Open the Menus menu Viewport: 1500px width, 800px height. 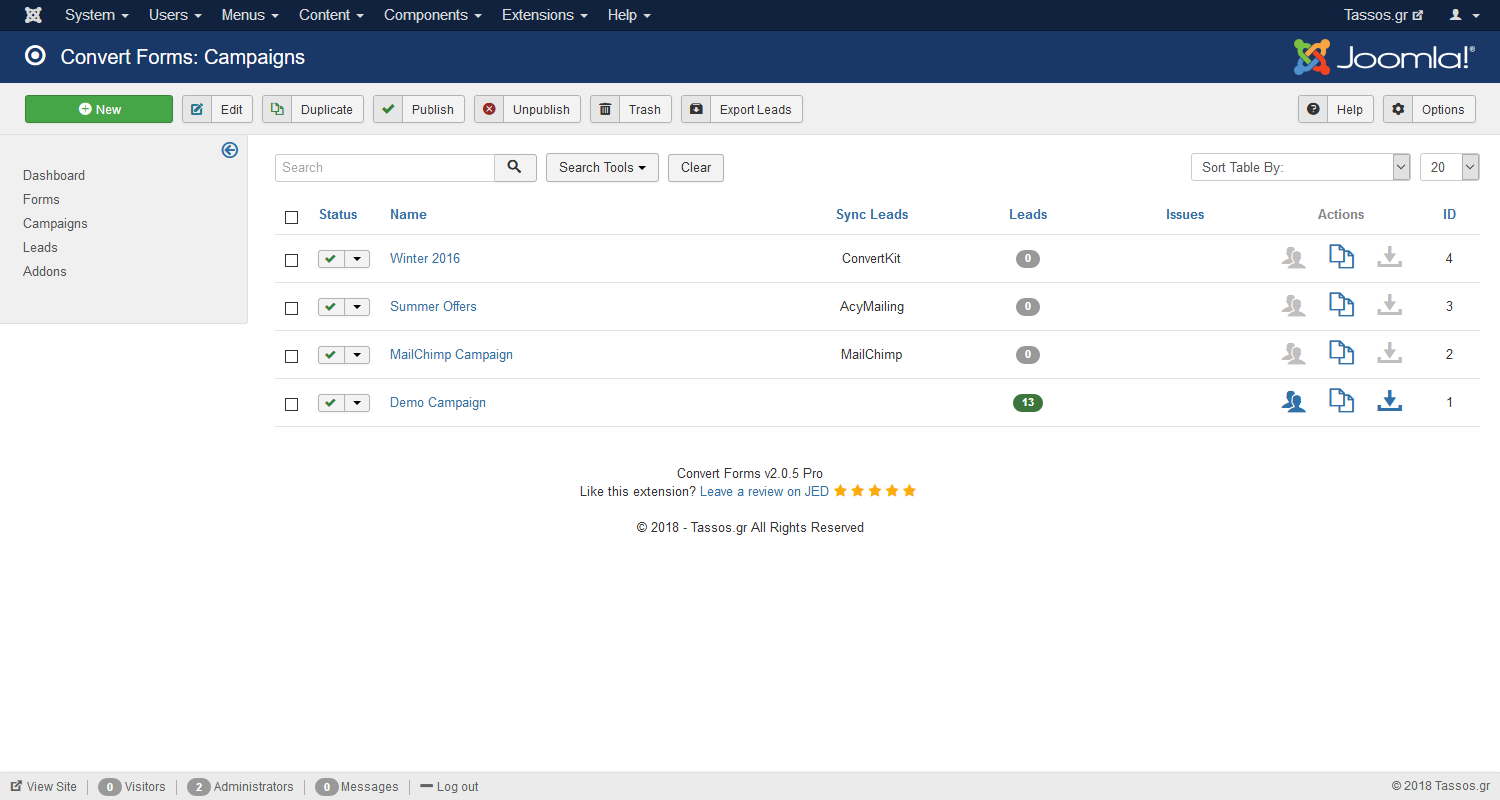tap(250, 15)
